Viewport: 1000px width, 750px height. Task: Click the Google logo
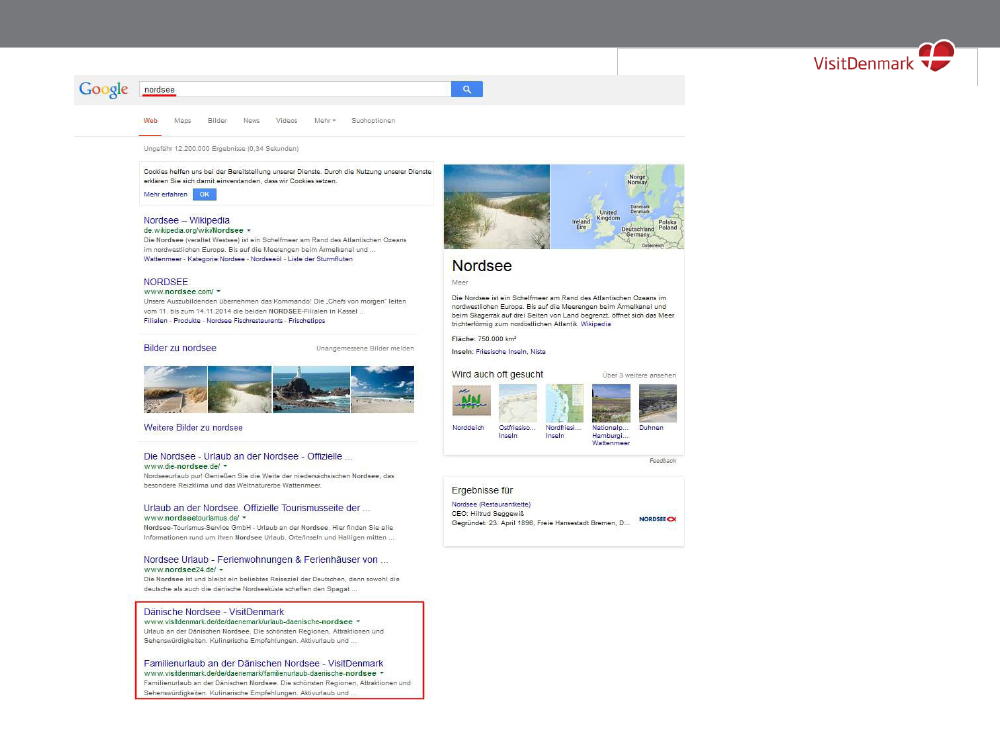click(103, 90)
